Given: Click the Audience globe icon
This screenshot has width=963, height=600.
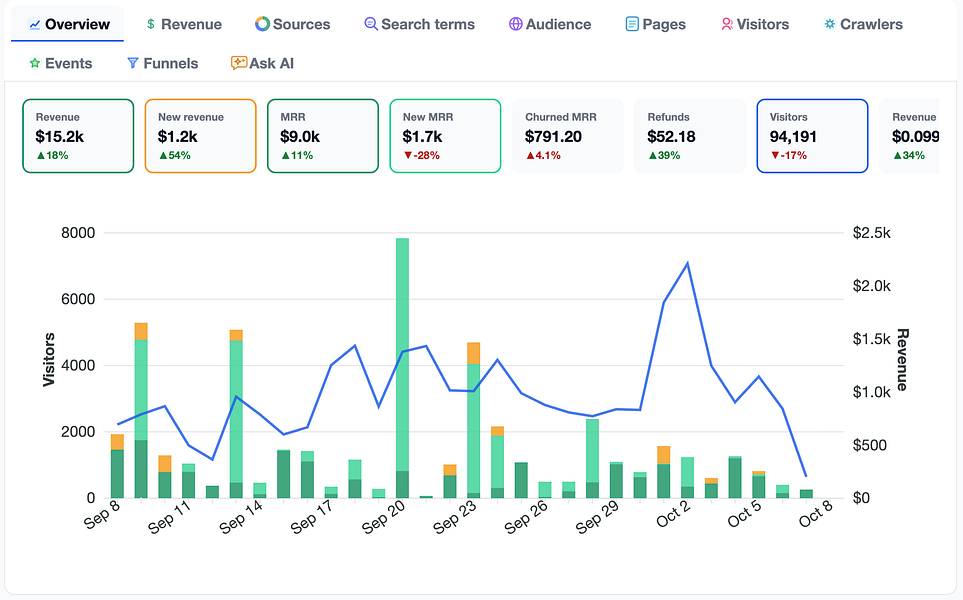Looking at the screenshot, I should pyautogui.click(x=516, y=24).
